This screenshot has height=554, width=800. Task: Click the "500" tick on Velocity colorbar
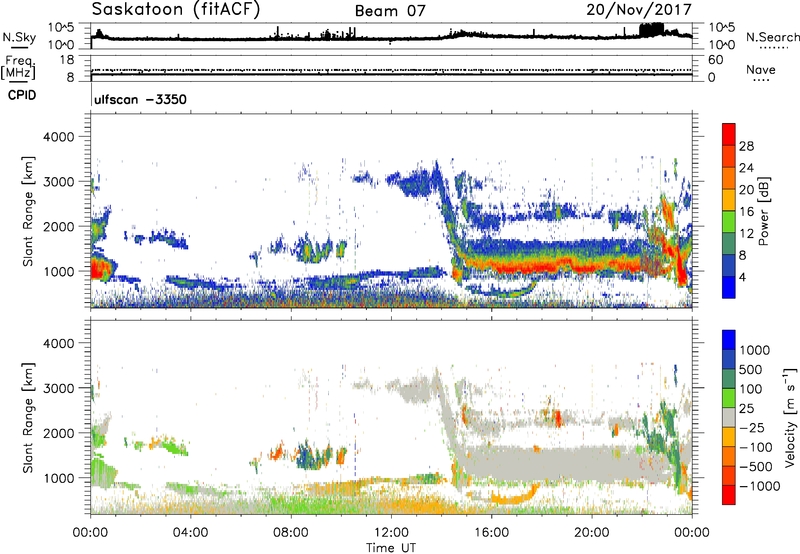(x=751, y=369)
